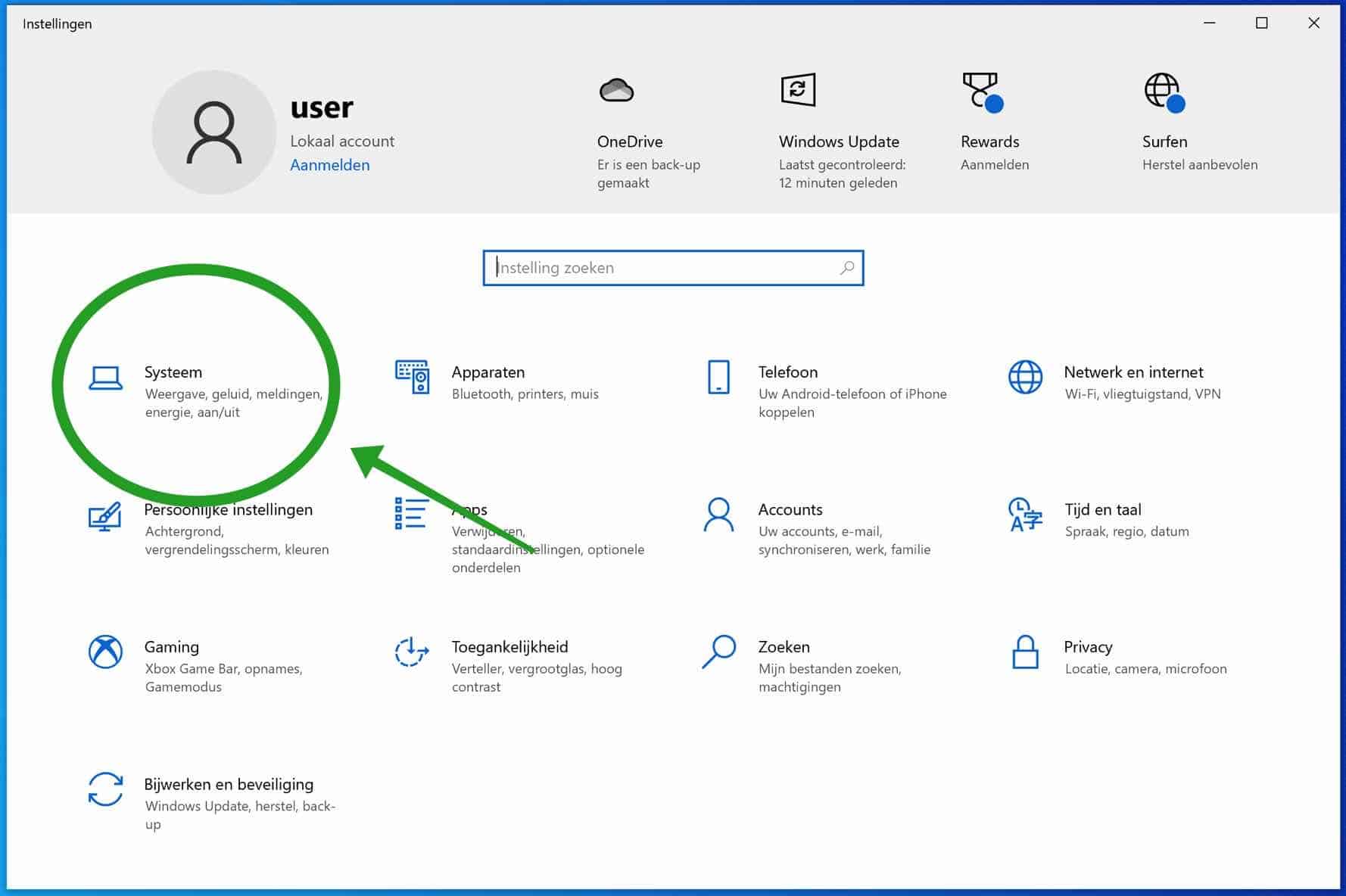Image resolution: width=1346 pixels, height=896 pixels.
Task: Click the user profile avatar picture
Action: (x=214, y=132)
